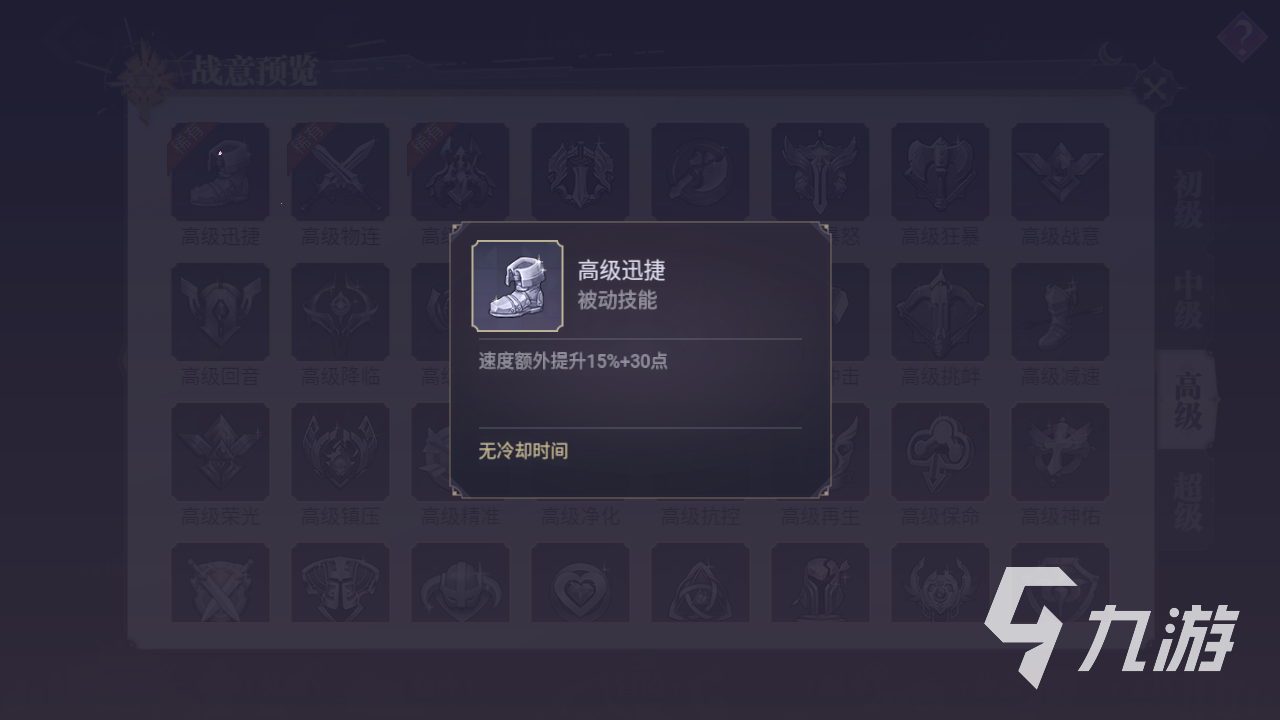Image resolution: width=1280 pixels, height=720 pixels.
Task: Switch to the 初级 tab
Action: [x=1187, y=200]
